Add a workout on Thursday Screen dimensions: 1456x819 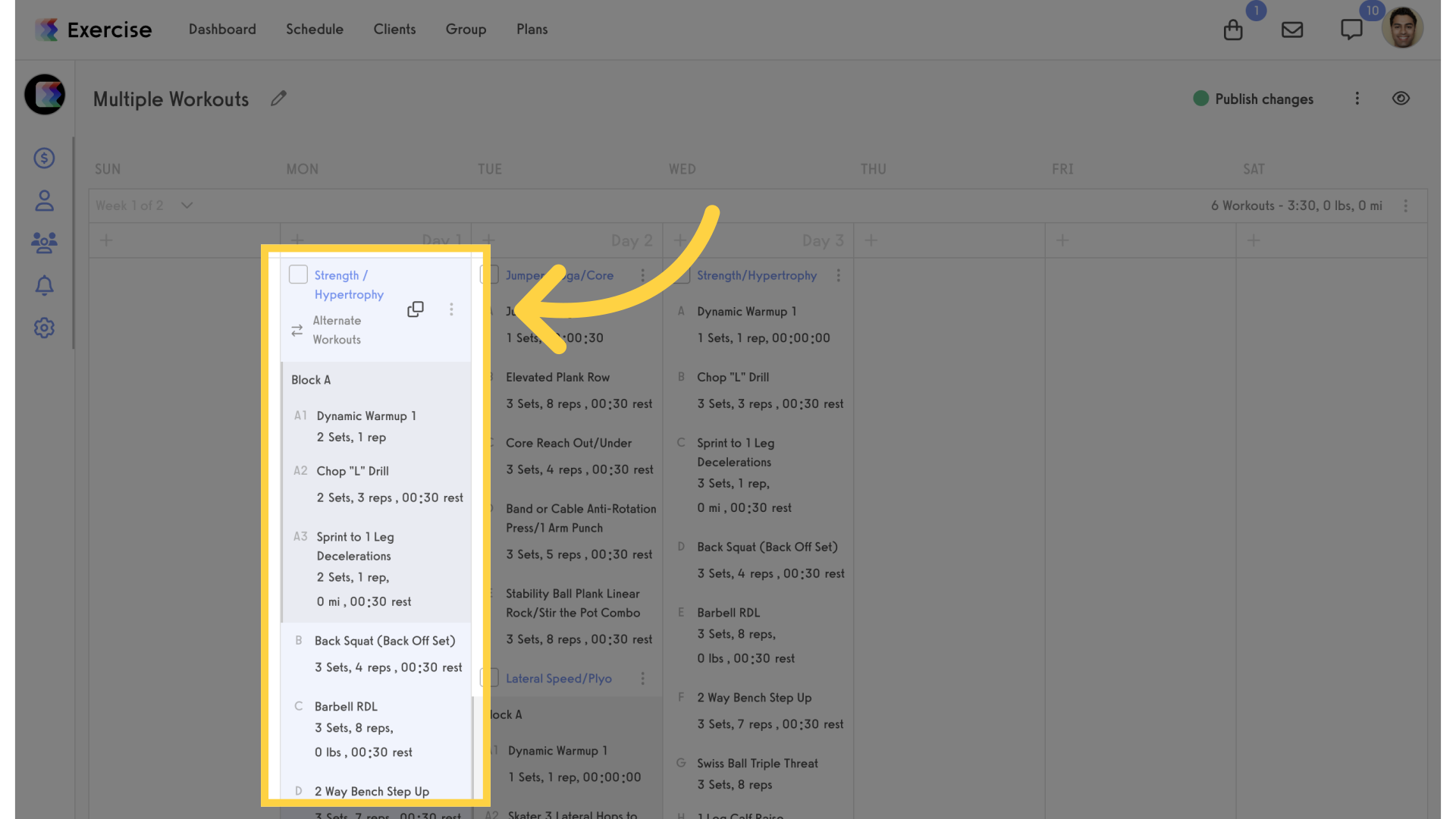pos(871,240)
